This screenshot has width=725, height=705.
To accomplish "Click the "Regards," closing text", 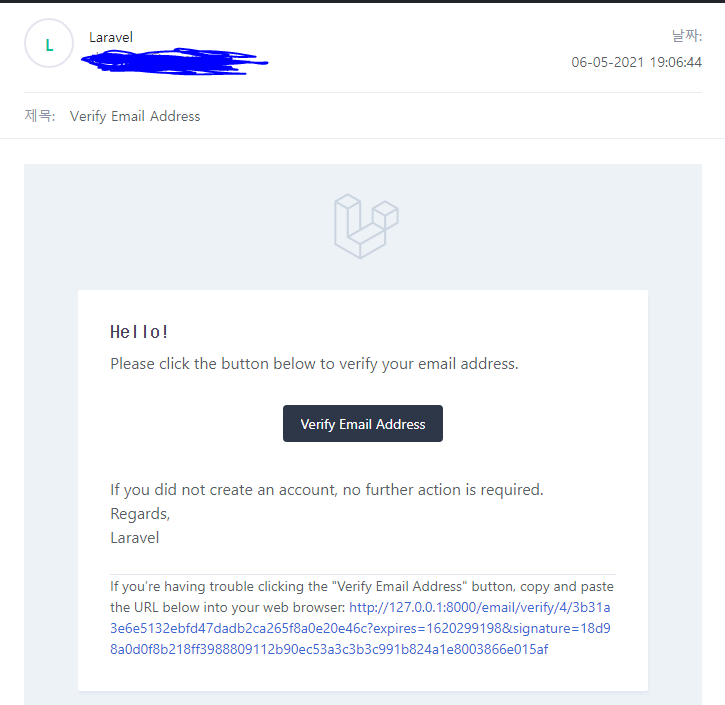I will click(x=140, y=514).
